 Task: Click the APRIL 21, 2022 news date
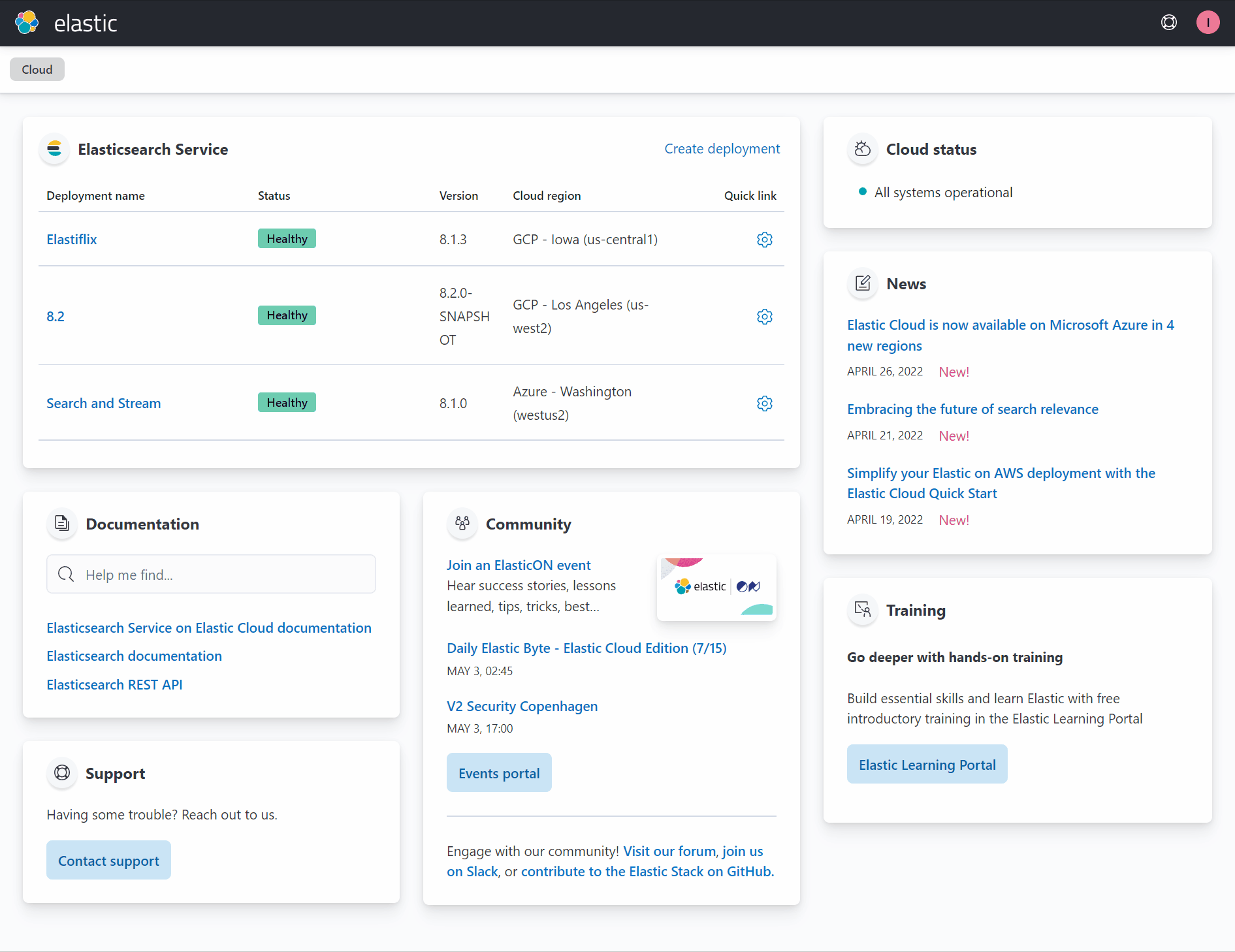[x=885, y=436]
